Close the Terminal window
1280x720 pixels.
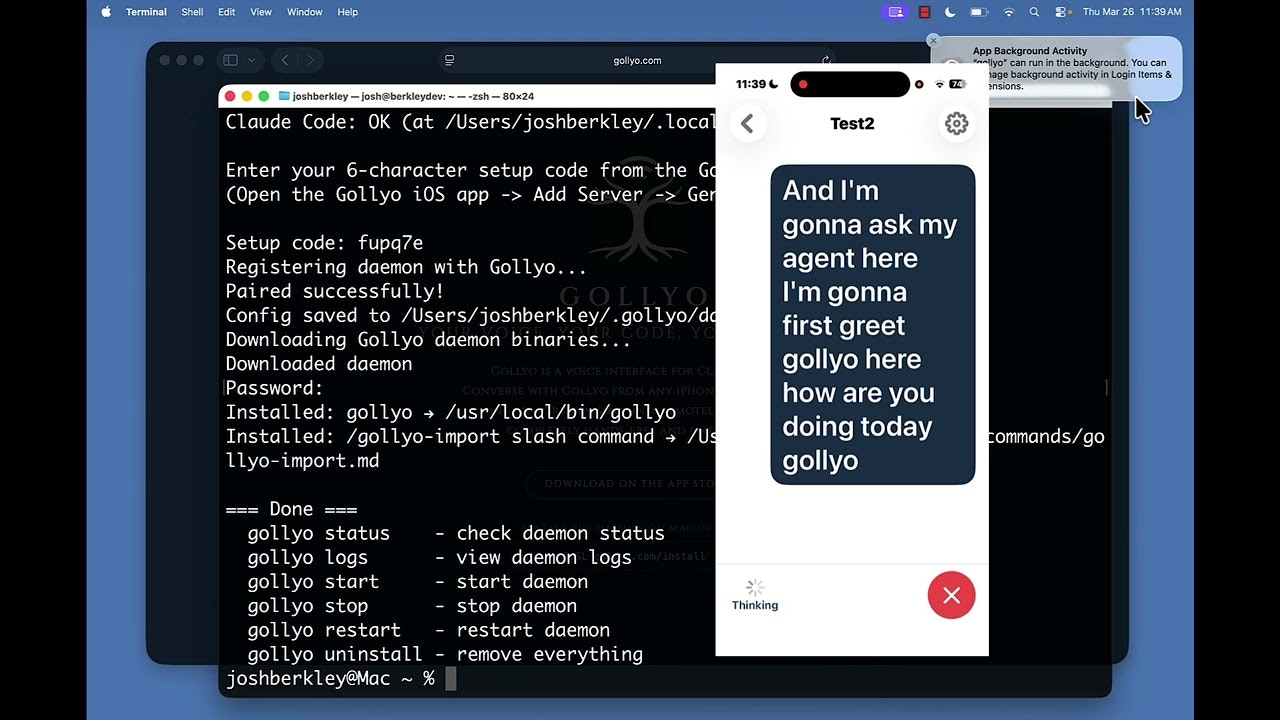point(230,96)
